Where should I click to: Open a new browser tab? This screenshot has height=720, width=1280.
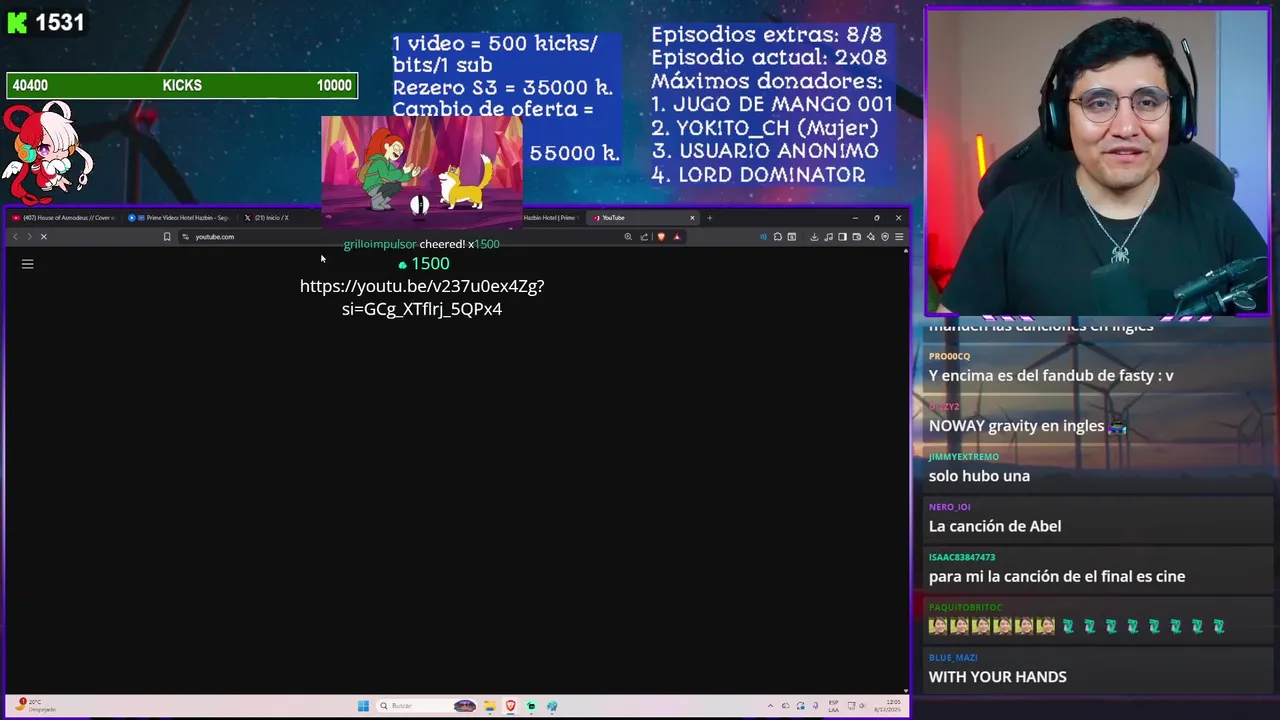point(710,218)
